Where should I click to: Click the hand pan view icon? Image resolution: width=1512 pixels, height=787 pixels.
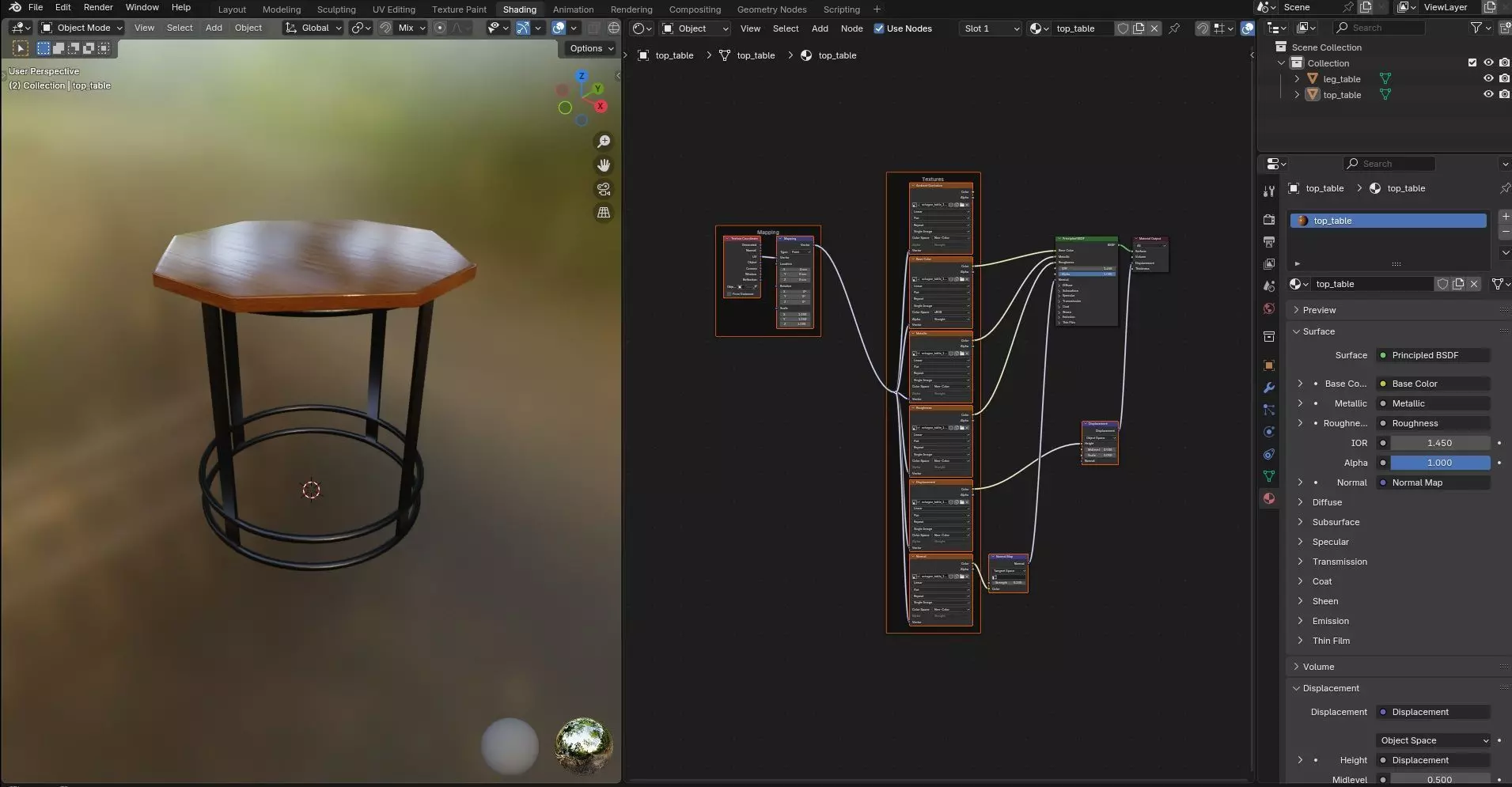pos(604,165)
